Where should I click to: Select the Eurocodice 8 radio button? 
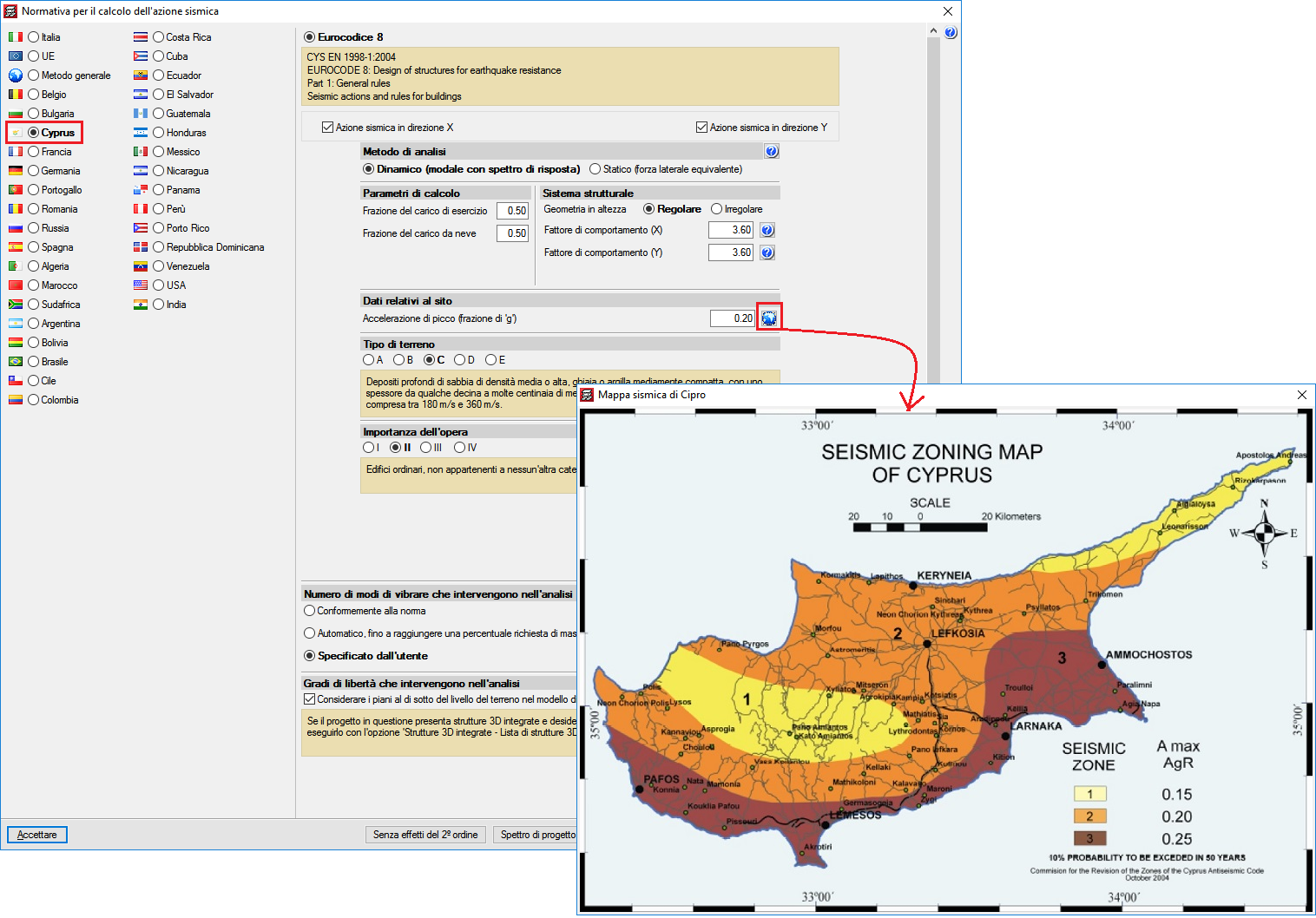point(309,37)
